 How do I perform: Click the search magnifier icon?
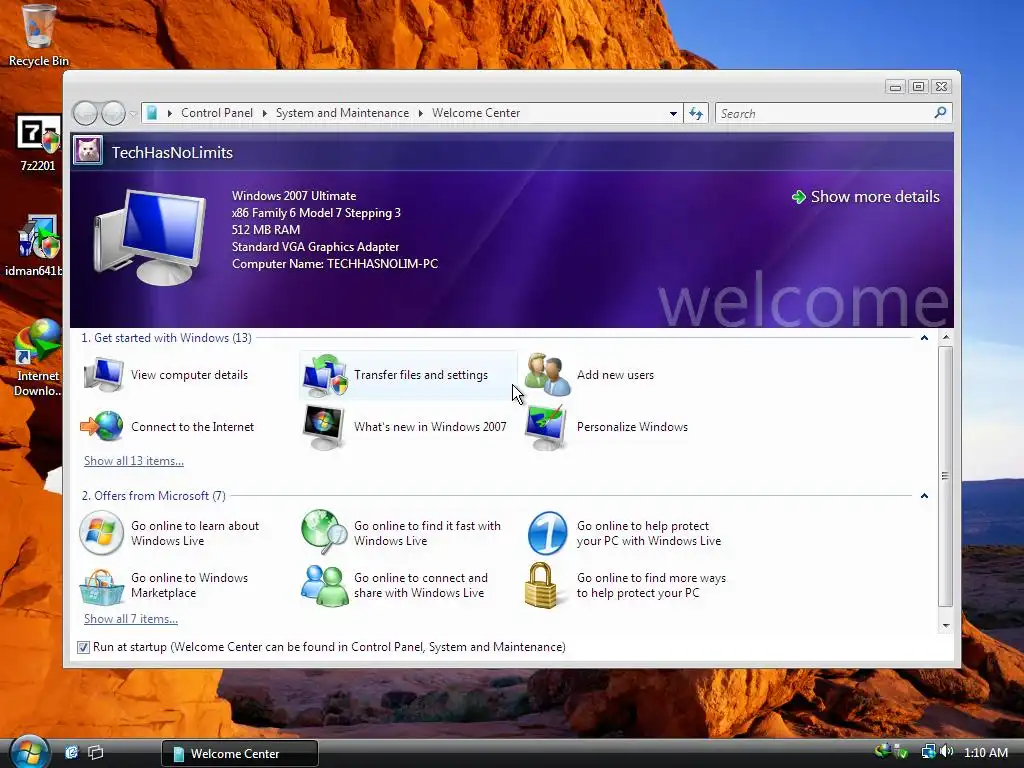click(940, 113)
